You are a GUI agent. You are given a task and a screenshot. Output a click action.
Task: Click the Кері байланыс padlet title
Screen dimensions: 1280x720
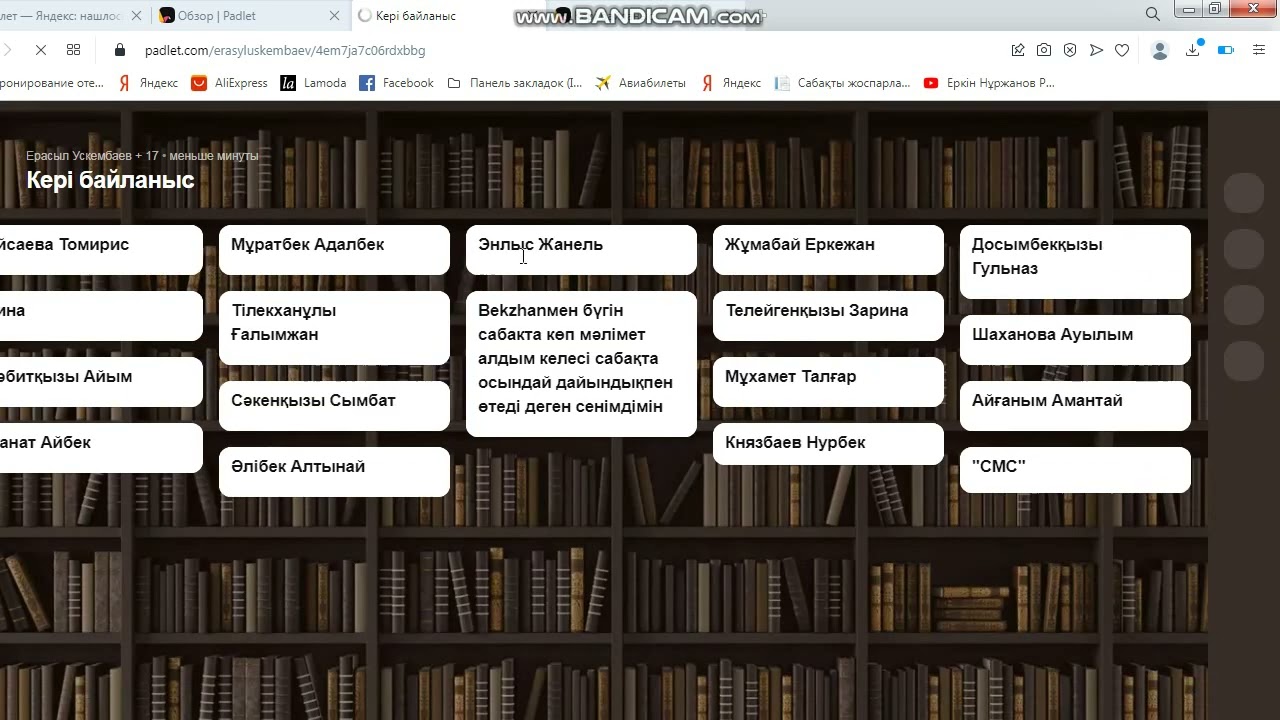pyautogui.click(x=110, y=180)
